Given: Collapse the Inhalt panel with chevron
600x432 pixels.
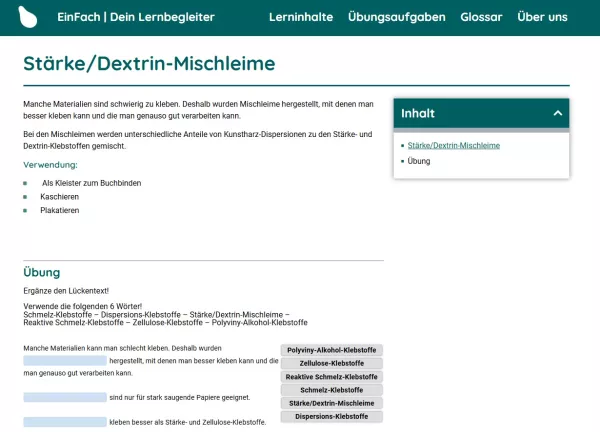Looking at the screenshot, I should point(558,113).
